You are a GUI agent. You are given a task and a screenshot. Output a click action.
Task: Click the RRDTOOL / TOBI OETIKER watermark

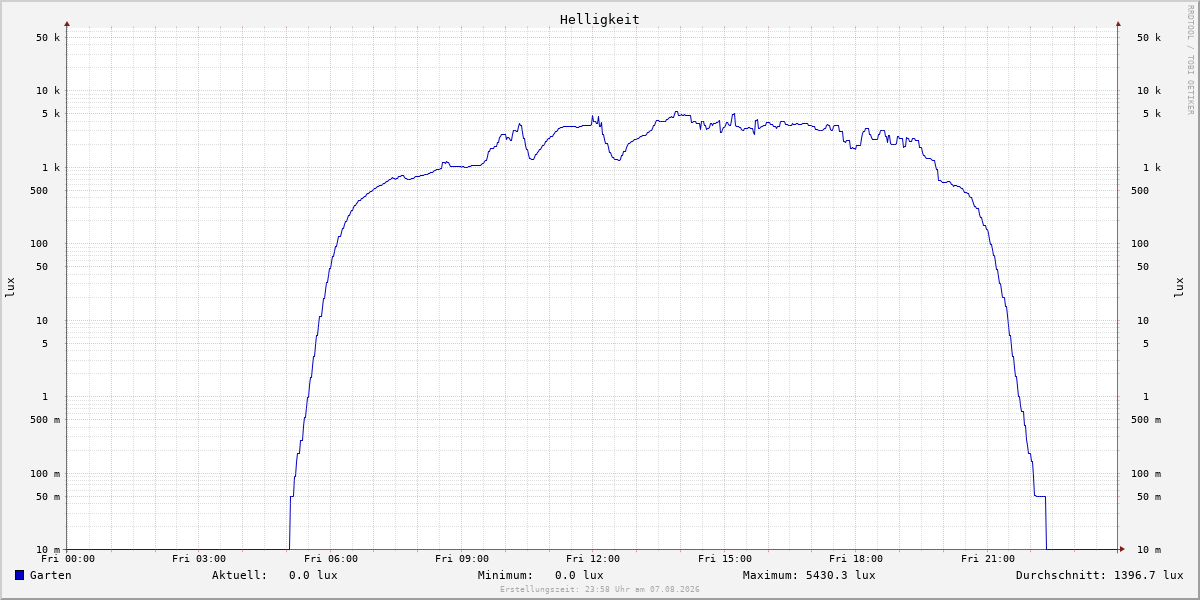click(x=1190, y=59)
